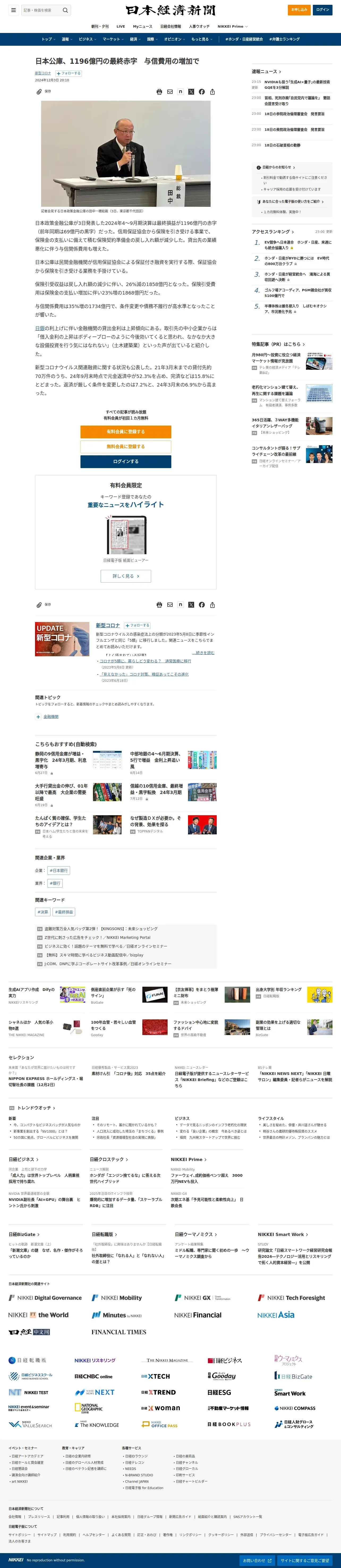Image resolution: width=341 pixels, height=1568 pixels.
Task: Open the 日経XTECH logo link
Action: 156,1376
